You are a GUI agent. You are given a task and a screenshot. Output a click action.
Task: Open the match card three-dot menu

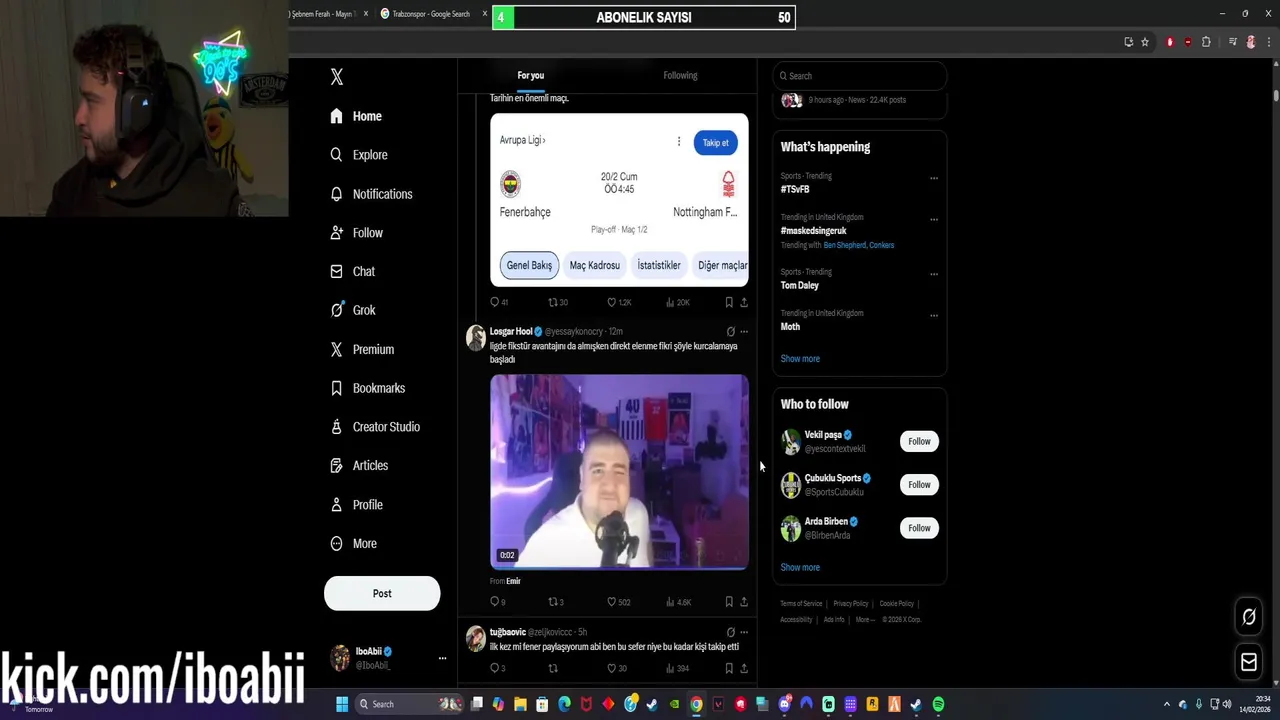coord(678,142)
